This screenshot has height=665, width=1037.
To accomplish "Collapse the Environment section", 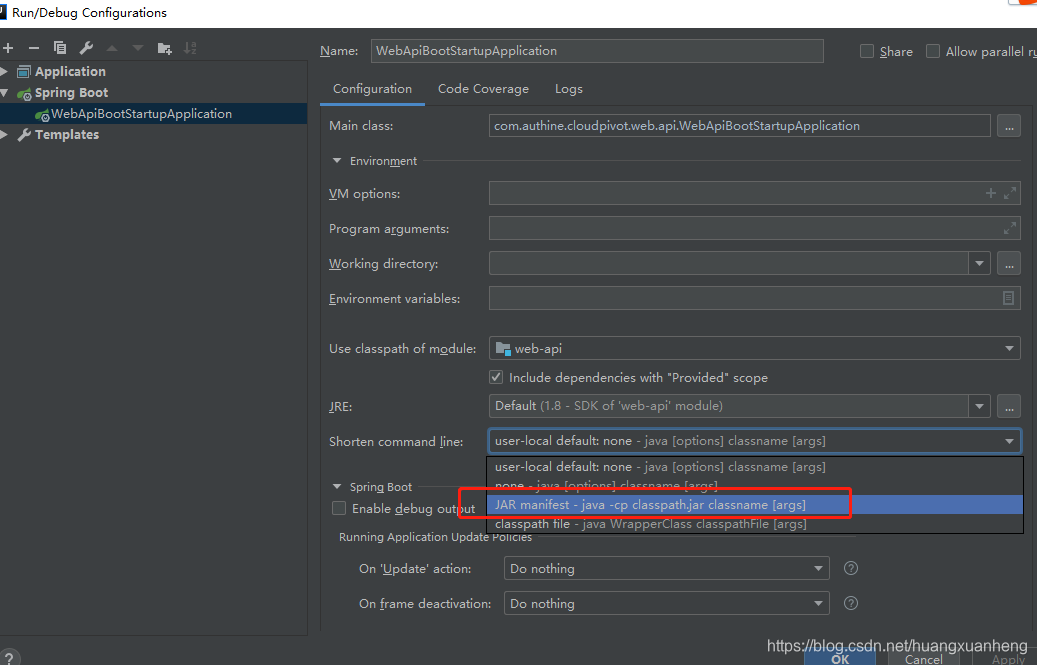I will 337,160.
